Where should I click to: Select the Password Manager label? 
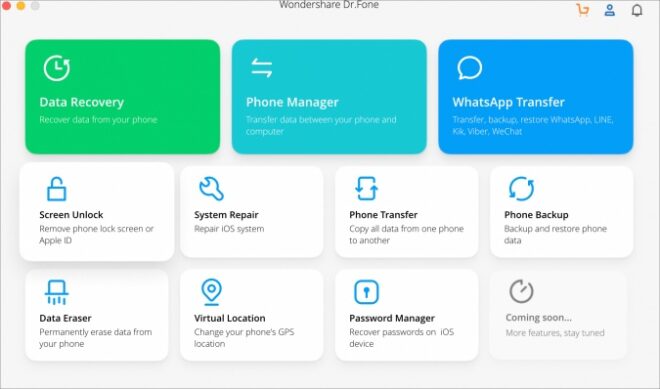[392, 318]
